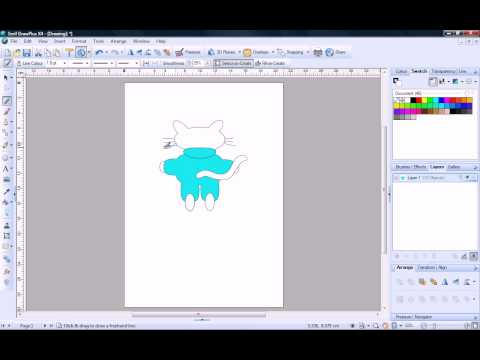The image size is (480, 360).
Task: Open the dropdown arrow beside Overlays
Action: coord(273,52)
